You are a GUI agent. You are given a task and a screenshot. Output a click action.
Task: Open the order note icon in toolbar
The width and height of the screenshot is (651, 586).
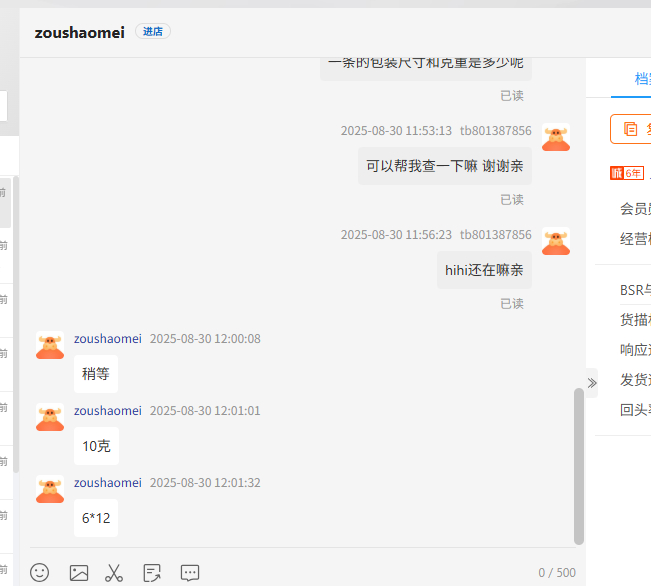152,572
